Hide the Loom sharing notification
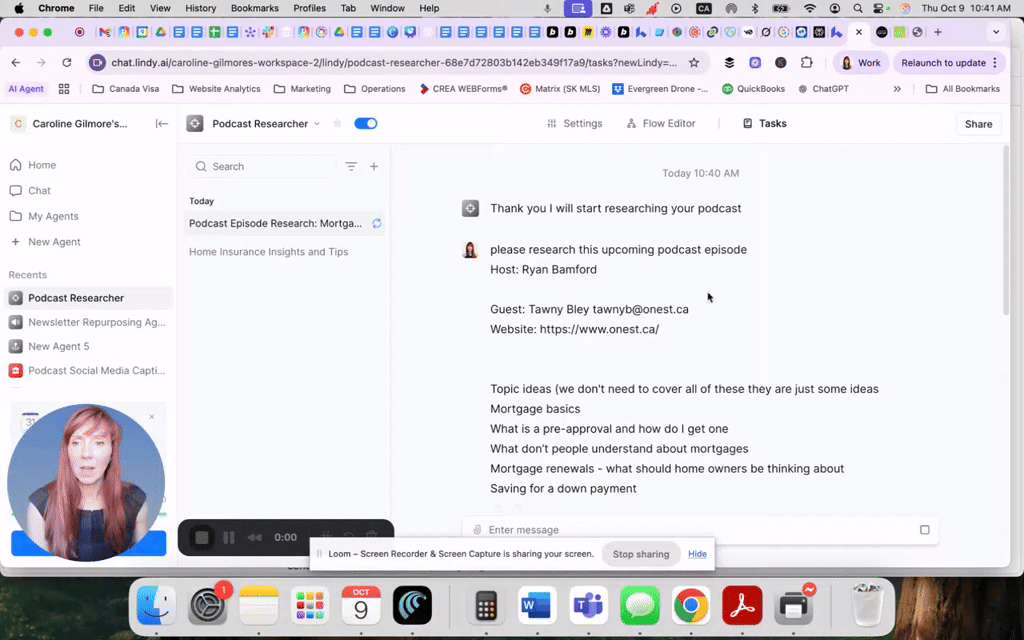Screen dimensions: 1024x640 pyautogui.click(x=697, y=554)
